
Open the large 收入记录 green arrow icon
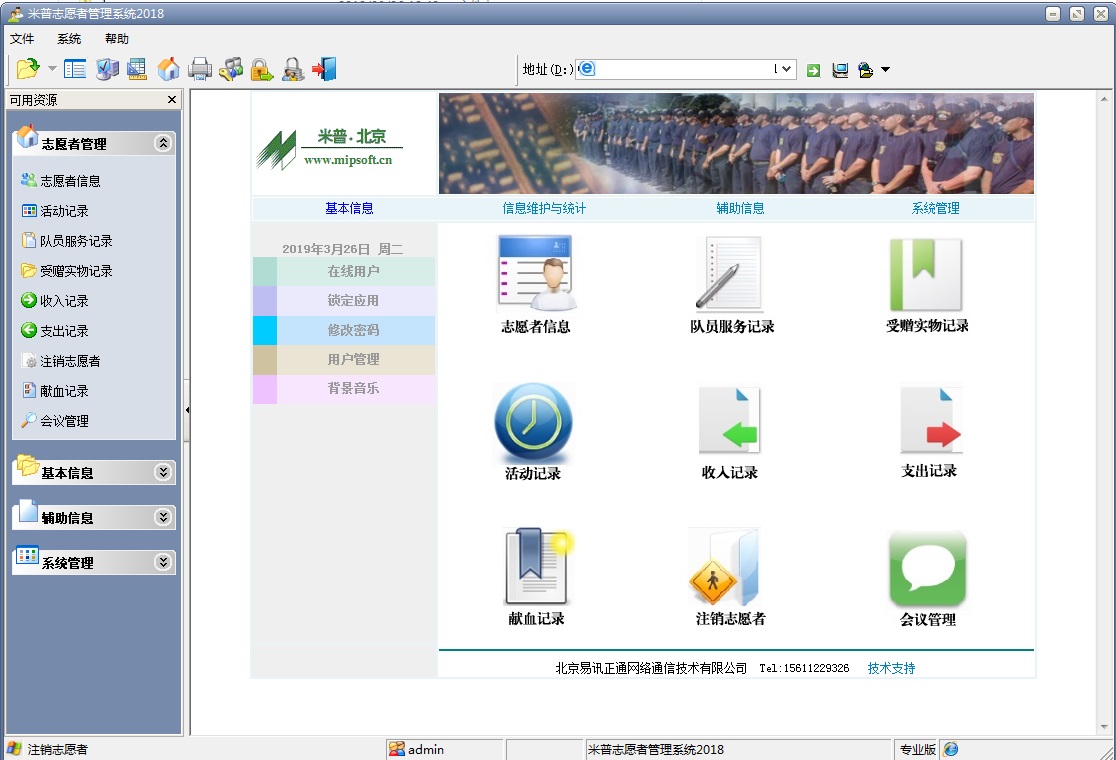730,420
